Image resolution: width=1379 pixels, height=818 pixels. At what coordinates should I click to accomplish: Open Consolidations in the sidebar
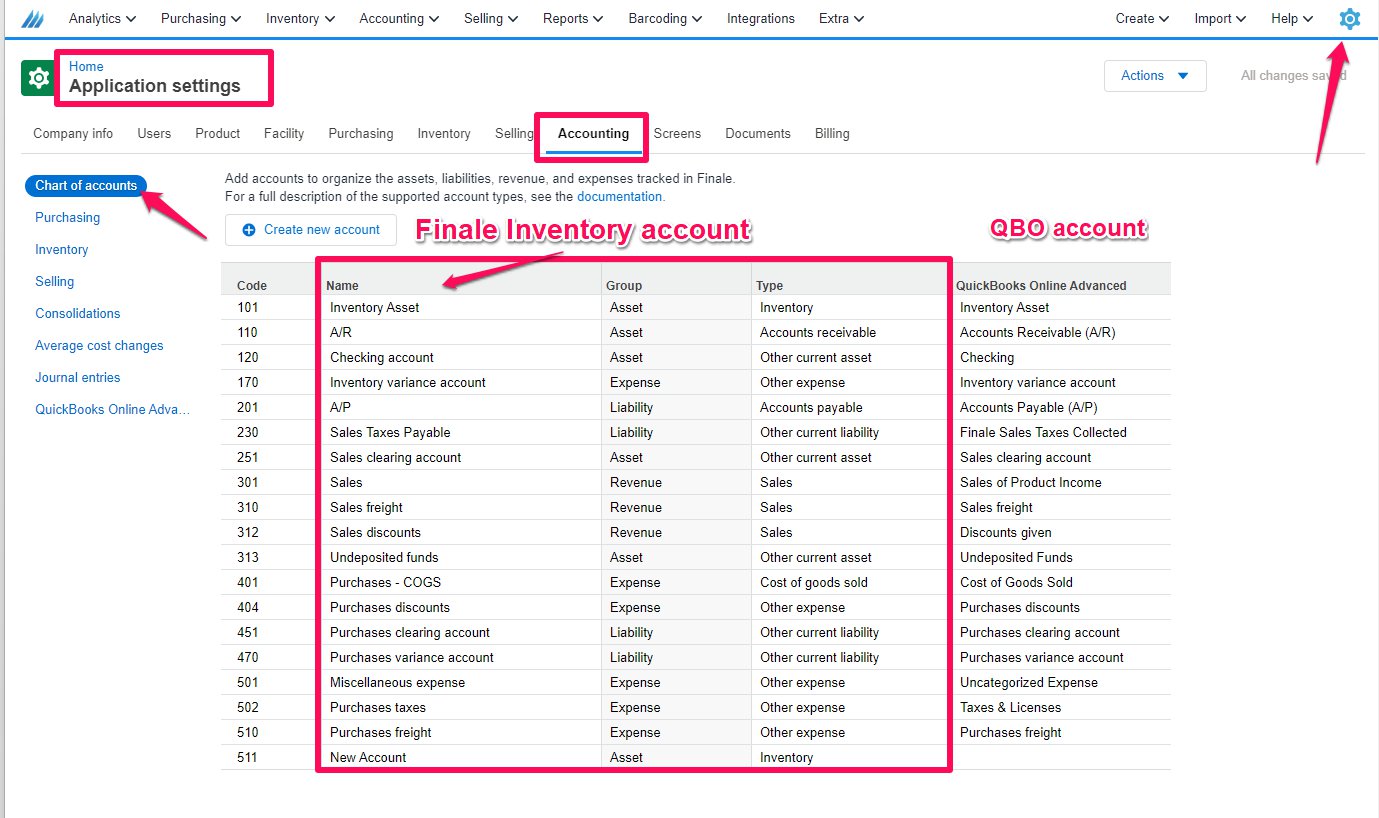[x=77, y=313]
